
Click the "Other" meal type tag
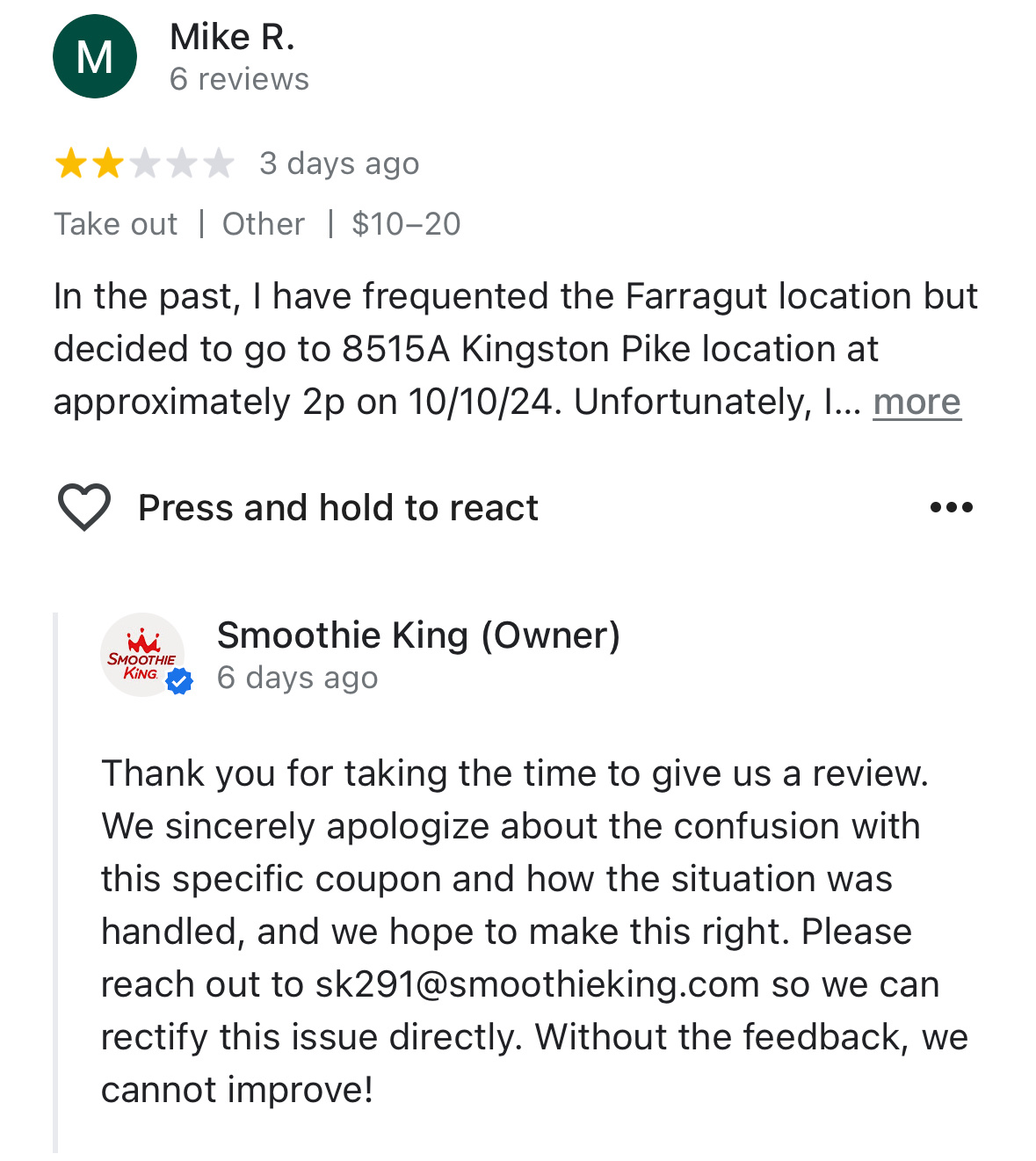(x=264, y=224)
